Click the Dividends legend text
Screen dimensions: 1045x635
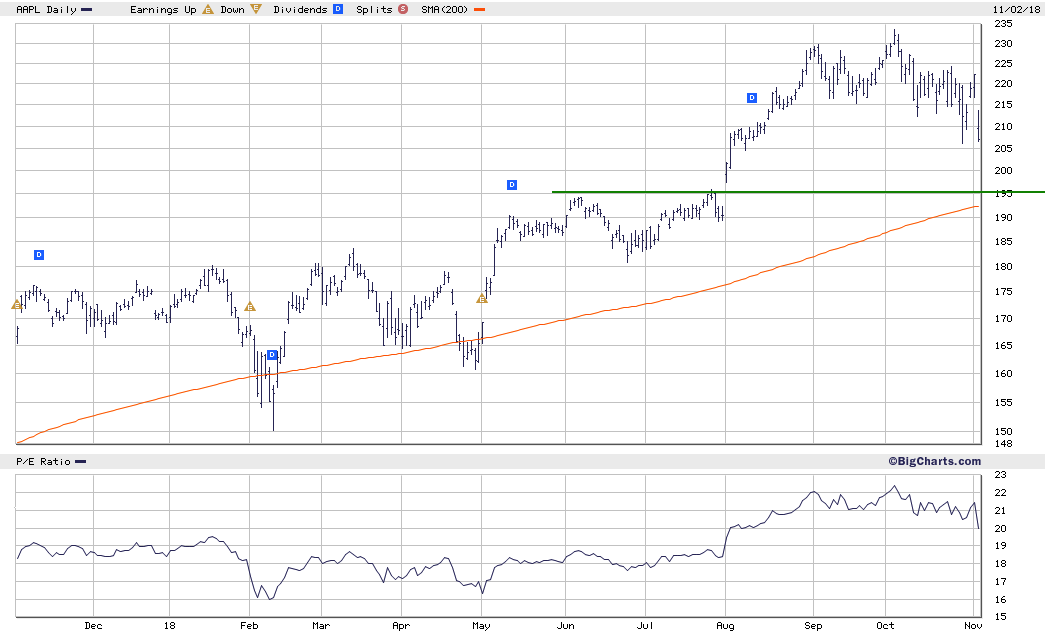click(301, 9)
